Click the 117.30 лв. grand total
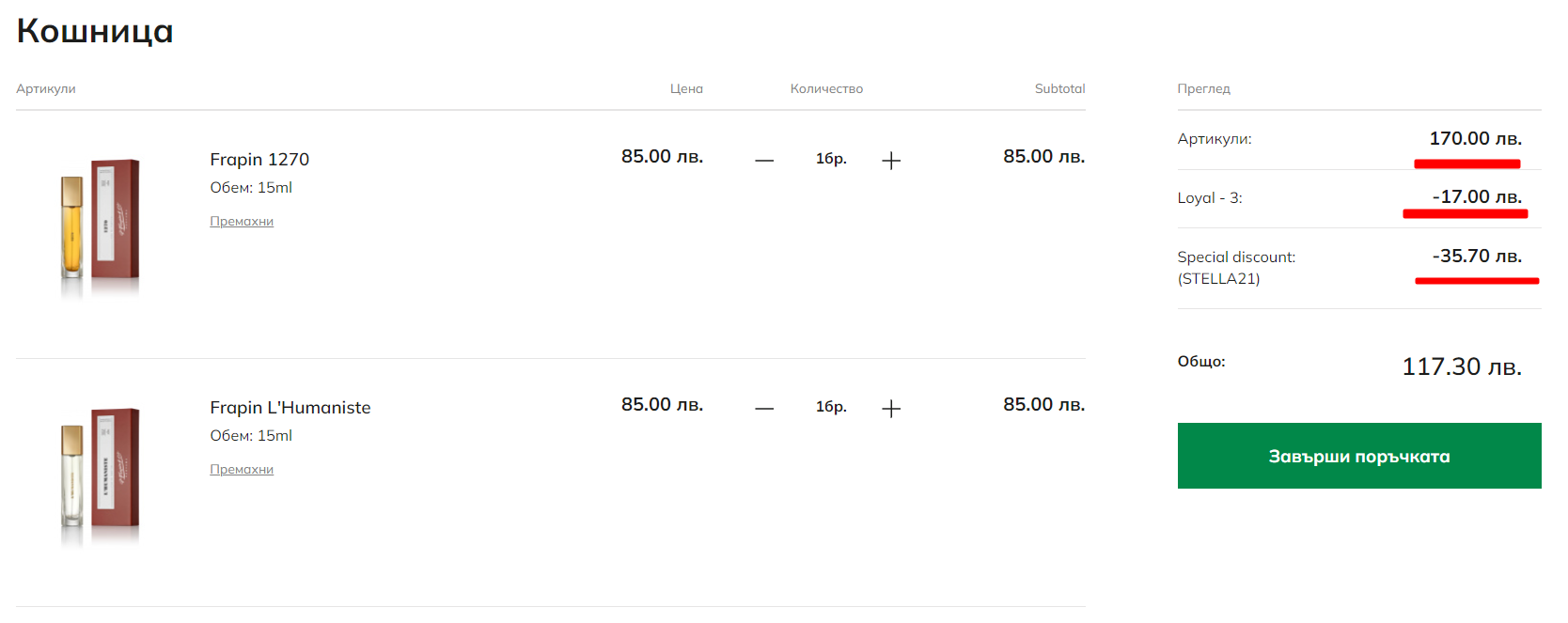 click(x=1462, y=366)
